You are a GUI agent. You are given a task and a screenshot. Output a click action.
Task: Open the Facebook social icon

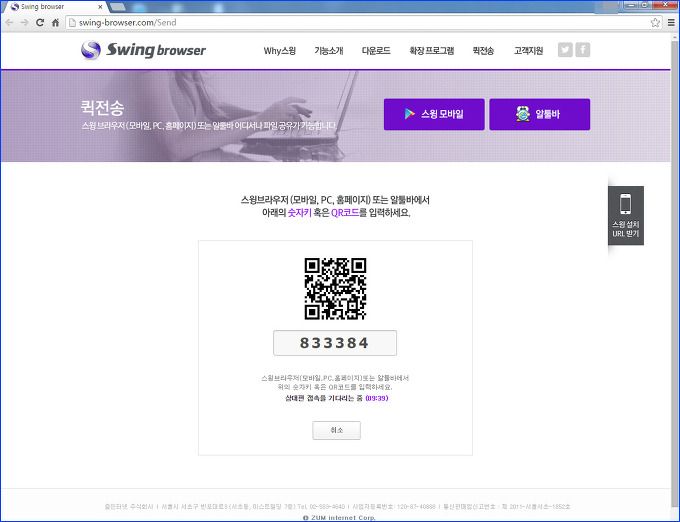(x=583, y=50)
